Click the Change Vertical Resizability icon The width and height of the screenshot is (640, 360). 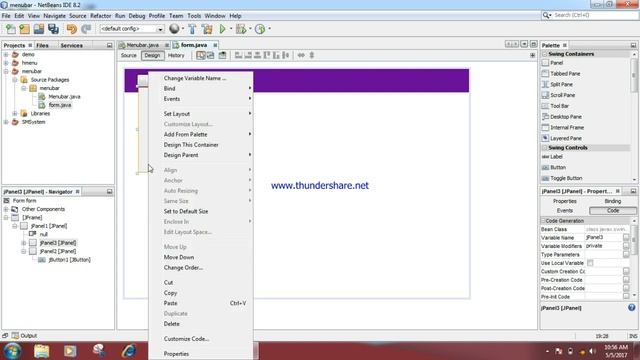312,55
